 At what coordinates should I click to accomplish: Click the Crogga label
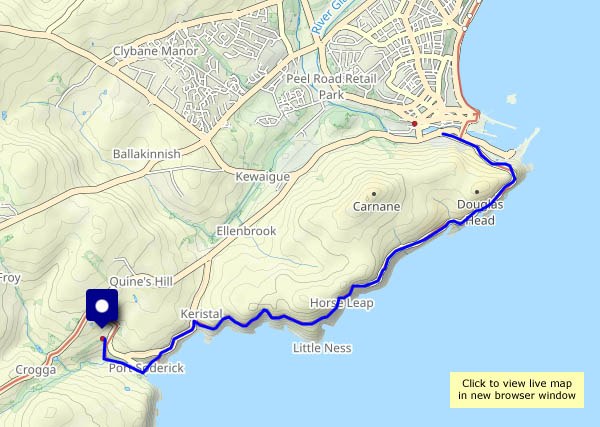point(36,370)
